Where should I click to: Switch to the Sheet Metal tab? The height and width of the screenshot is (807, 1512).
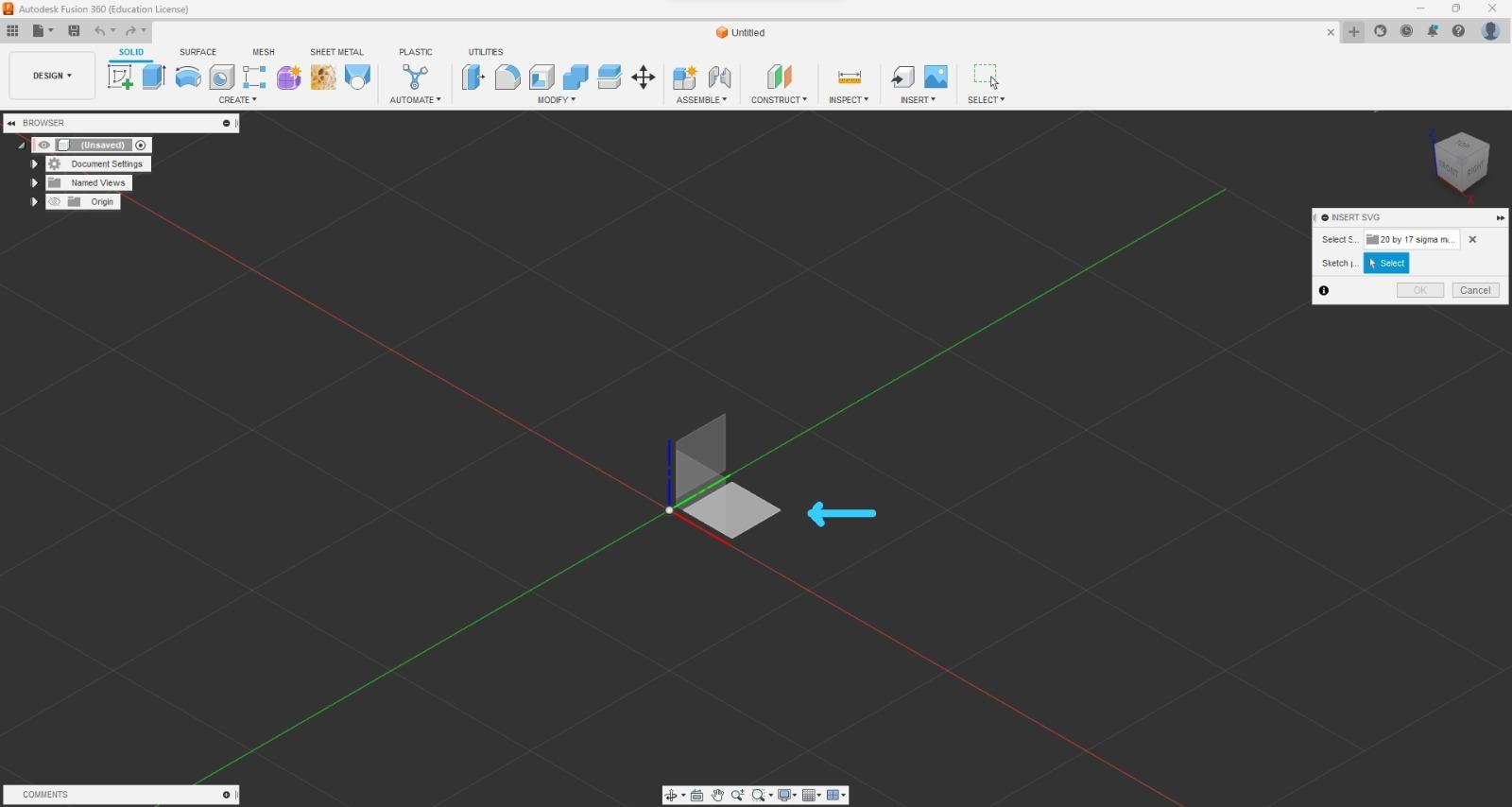click(x=337, y=52)
